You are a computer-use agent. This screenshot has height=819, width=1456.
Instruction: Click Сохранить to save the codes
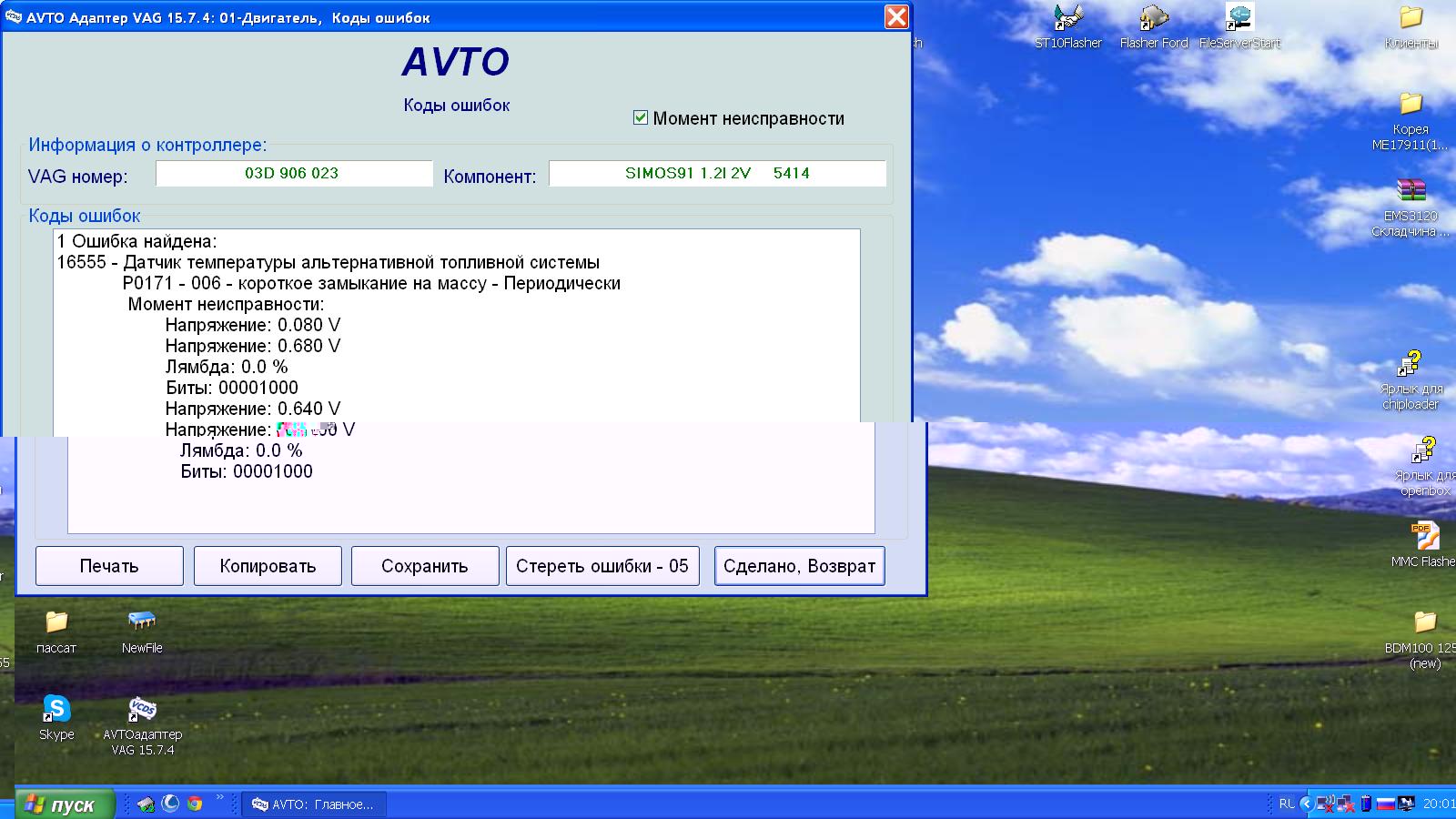pos(424,566)
